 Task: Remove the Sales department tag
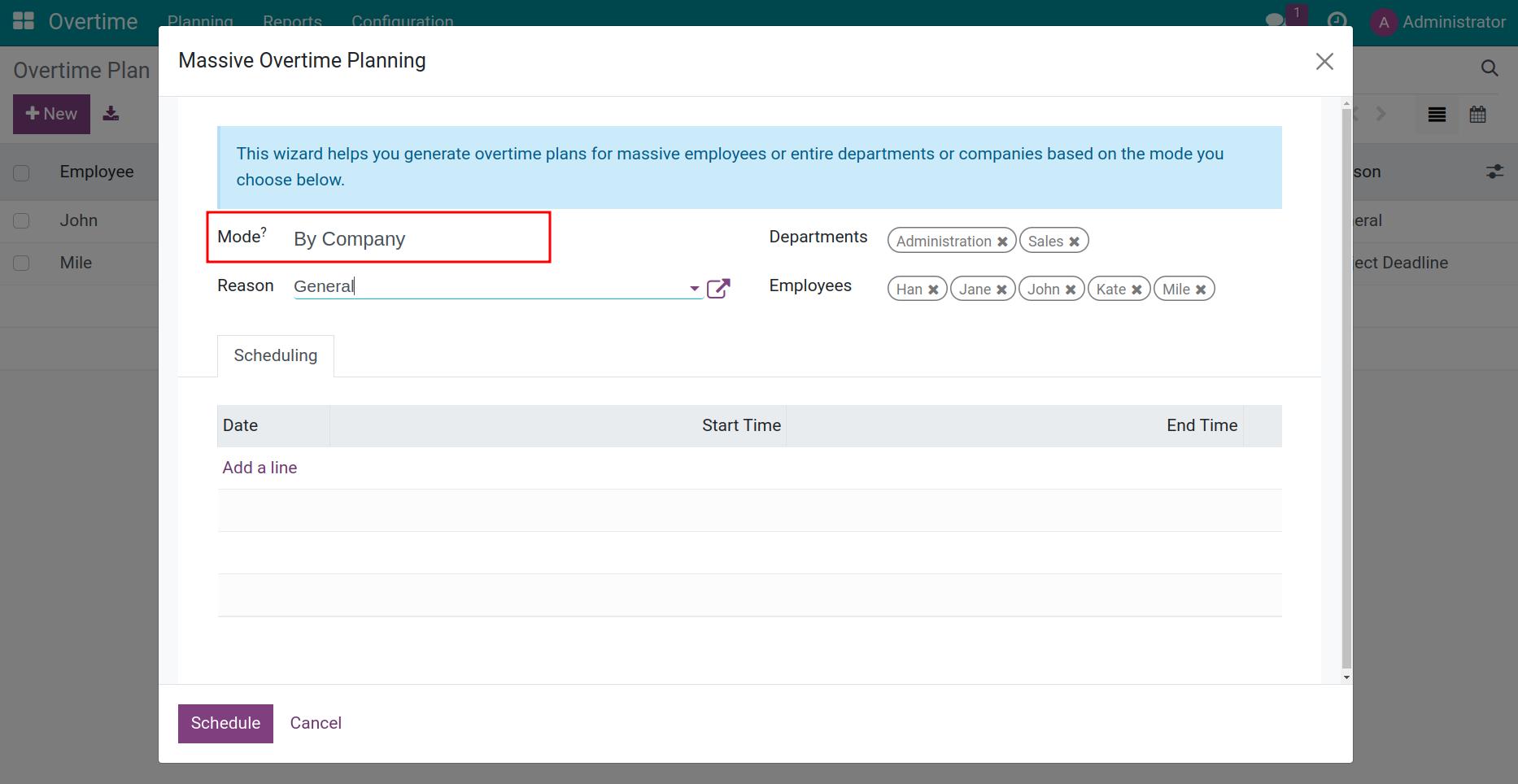1074,242
